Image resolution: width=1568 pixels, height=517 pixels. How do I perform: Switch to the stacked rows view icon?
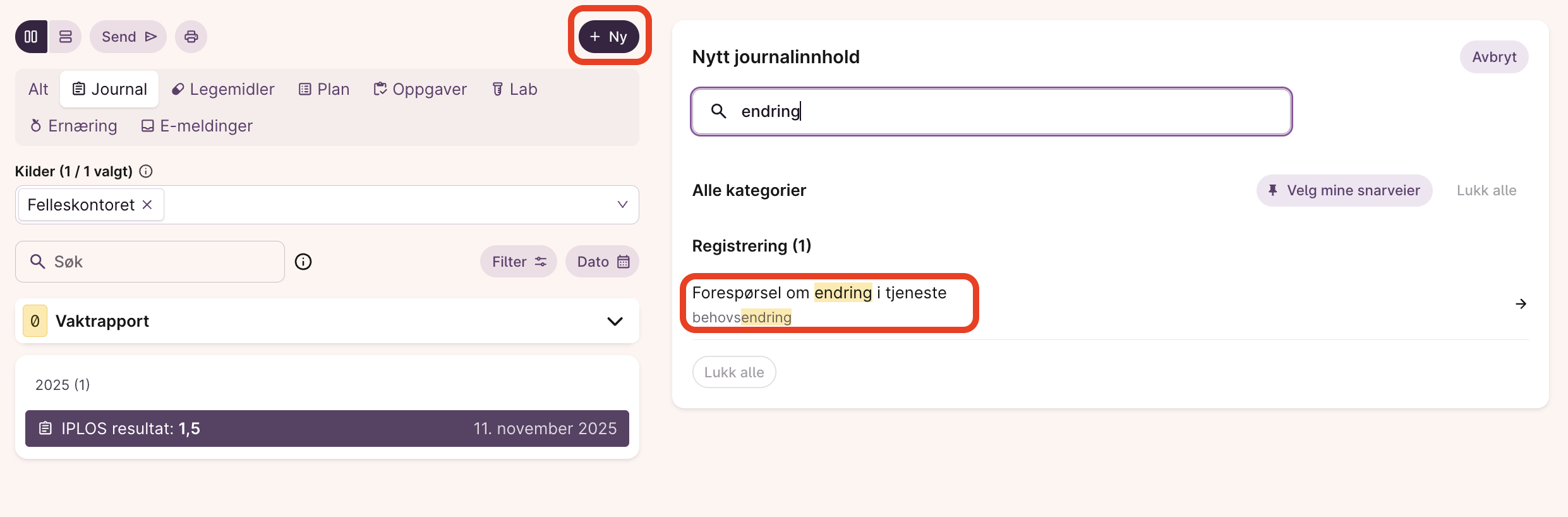coord(65,37)
